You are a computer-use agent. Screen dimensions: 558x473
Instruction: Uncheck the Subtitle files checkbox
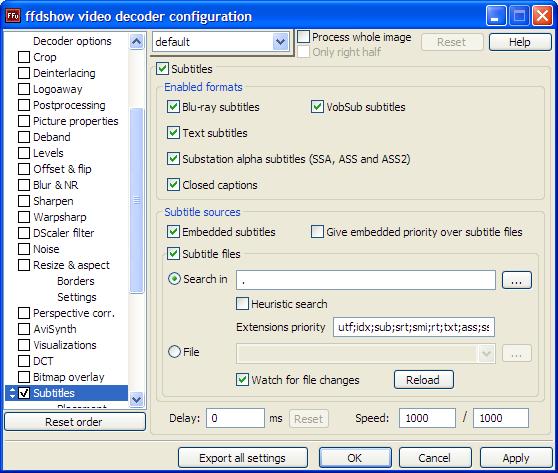pos(173,254)
